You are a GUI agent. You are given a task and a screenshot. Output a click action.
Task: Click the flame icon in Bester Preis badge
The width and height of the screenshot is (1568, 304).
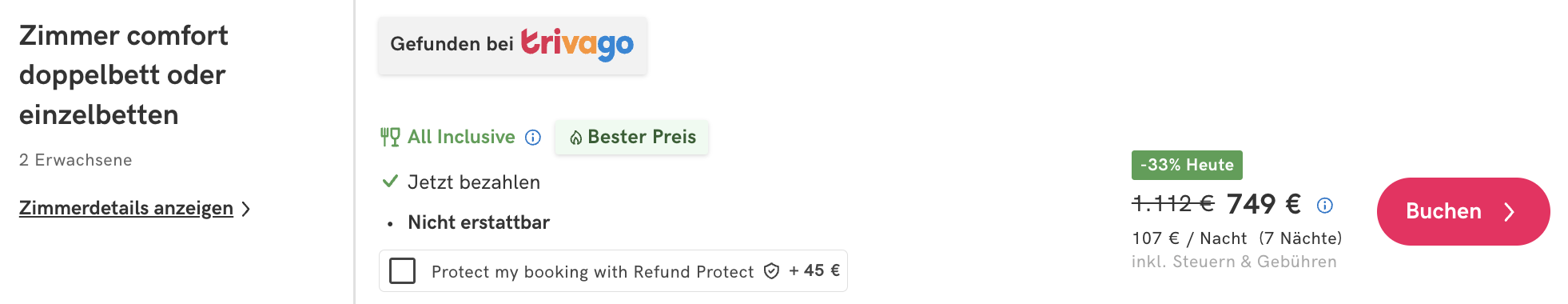(575, 138)
